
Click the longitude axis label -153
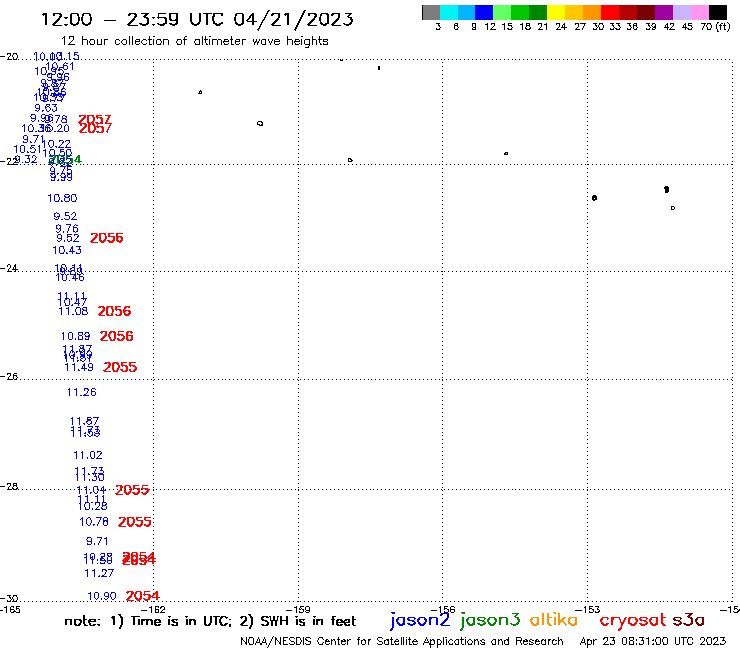click(588, 609)
